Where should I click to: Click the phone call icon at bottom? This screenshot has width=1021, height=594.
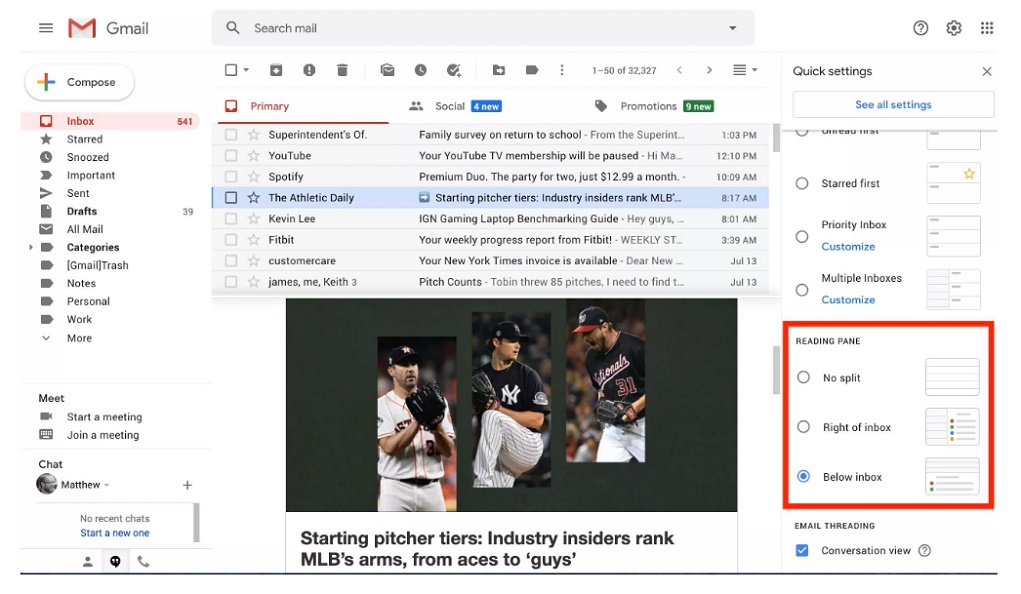click(x=143, y=561)
